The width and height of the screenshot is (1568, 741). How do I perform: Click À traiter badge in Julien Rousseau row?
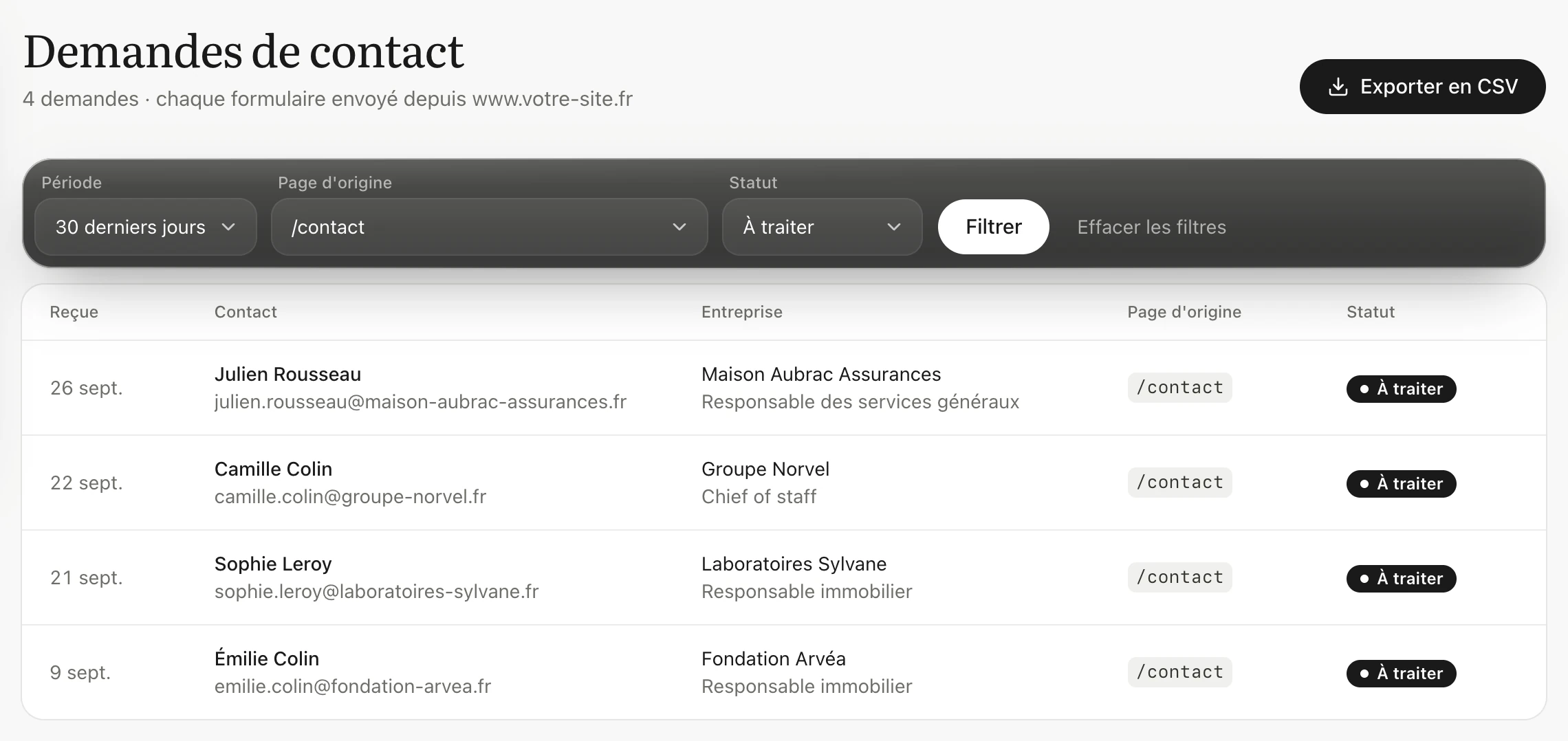pyautogui.click(x=1401, y=389)
